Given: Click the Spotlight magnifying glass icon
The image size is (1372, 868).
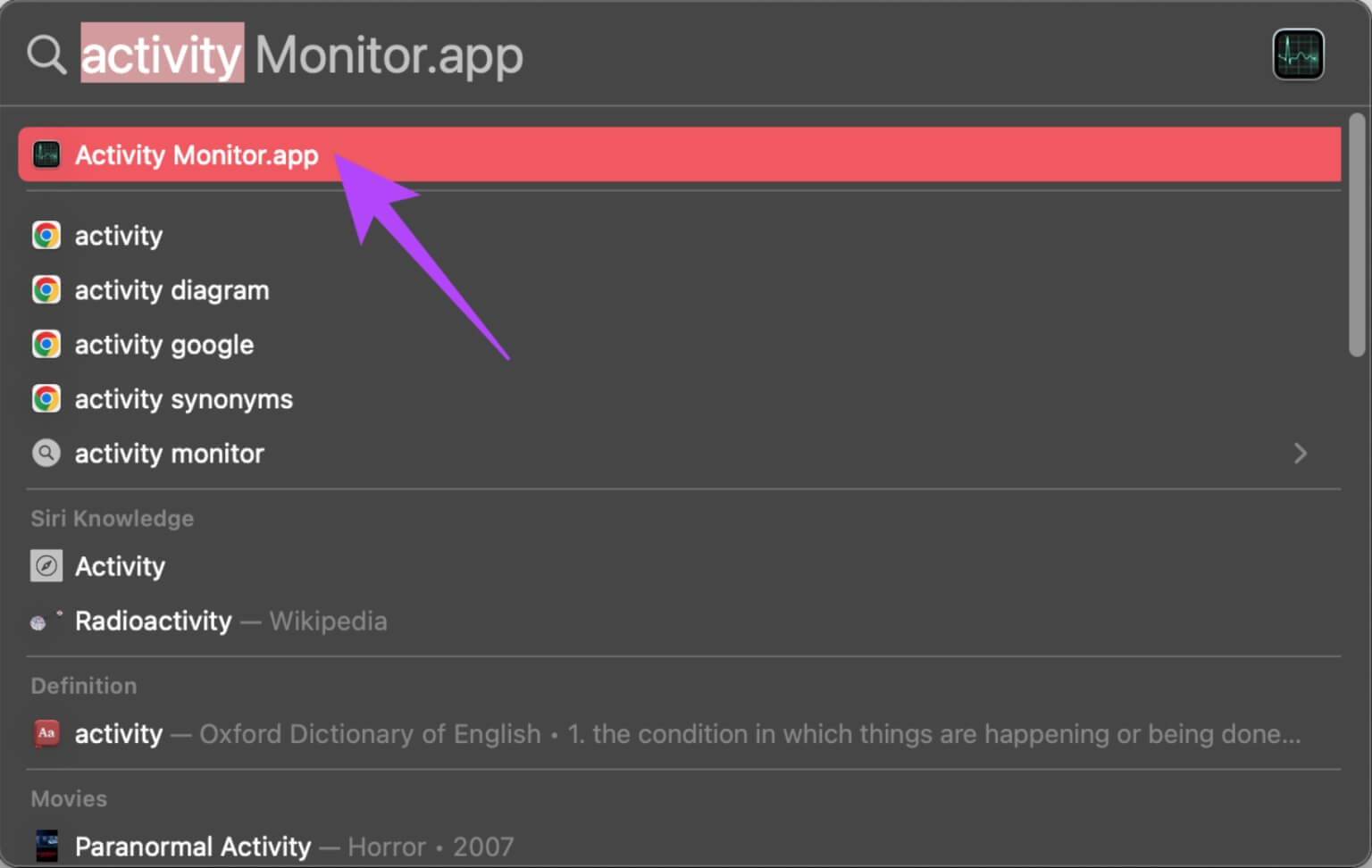Looking at the screenshot, I should (x=46, y=55).
